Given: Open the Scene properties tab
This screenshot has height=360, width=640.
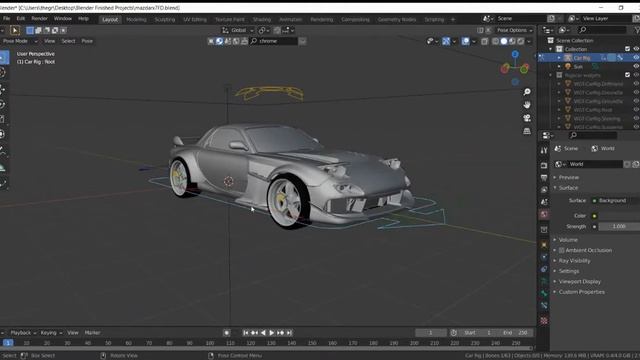Looking at the screenshot, I should (x=544, y=202).
